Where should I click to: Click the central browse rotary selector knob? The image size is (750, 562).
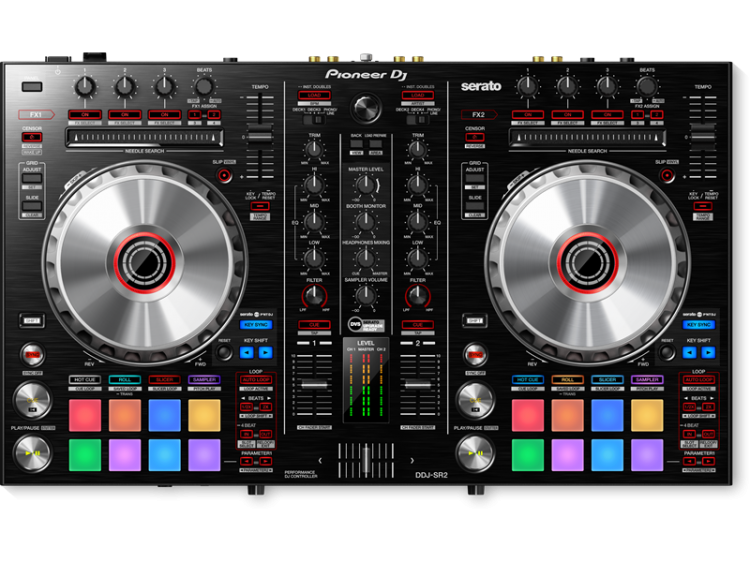366,107
